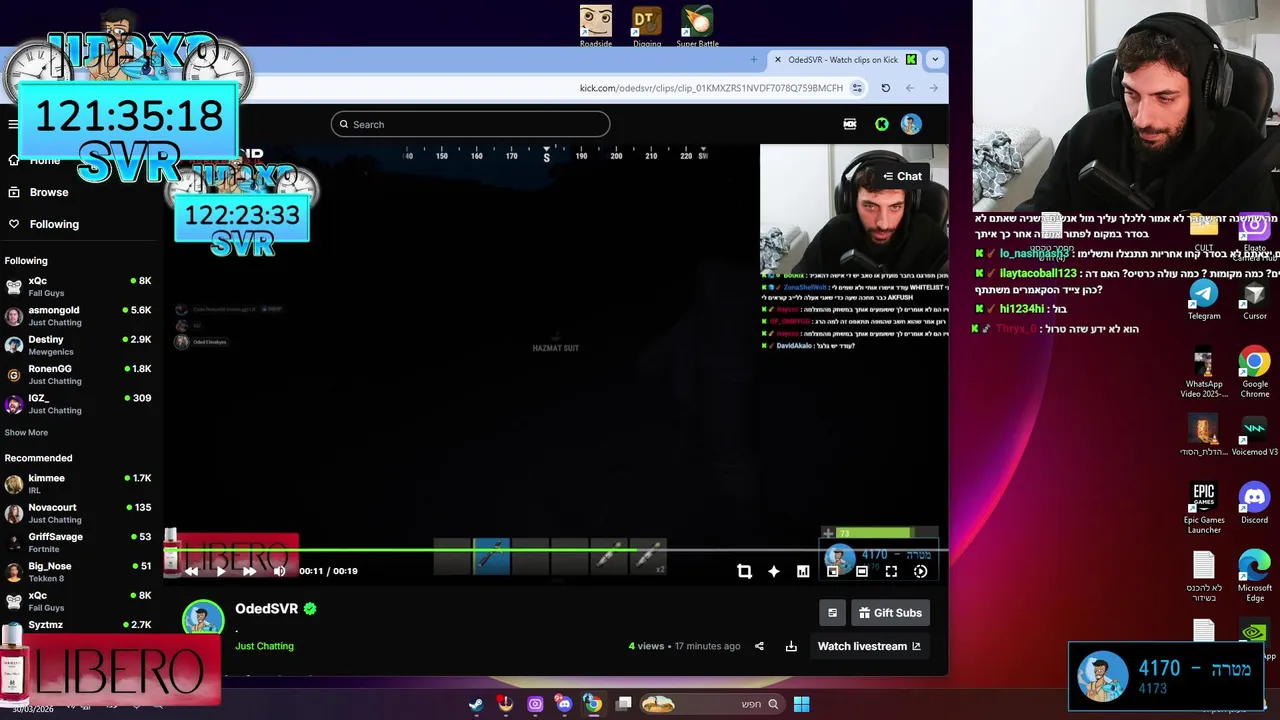Select the OdedSVR Watch clips on Kick tab
Screen dimensions: 1280x720
[843, 59]
